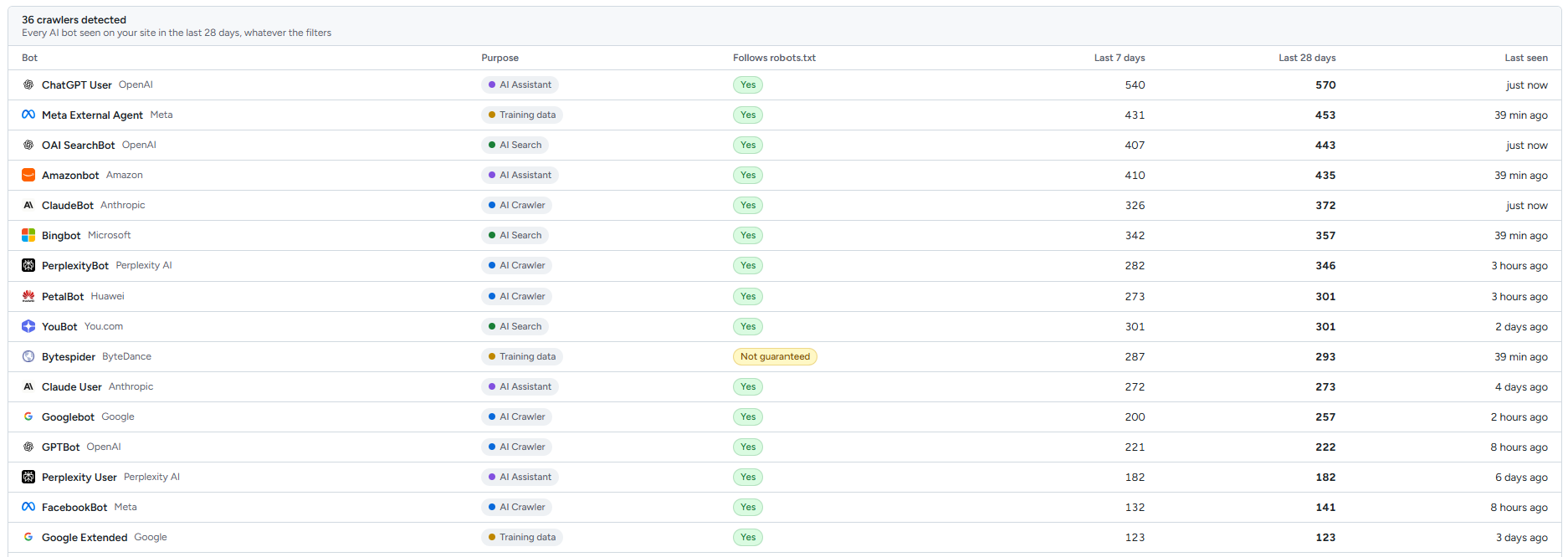Click AI Assistant tag on ChatGPT User row
Screen dimensions: 1568x557
click(x=520, y=84)
